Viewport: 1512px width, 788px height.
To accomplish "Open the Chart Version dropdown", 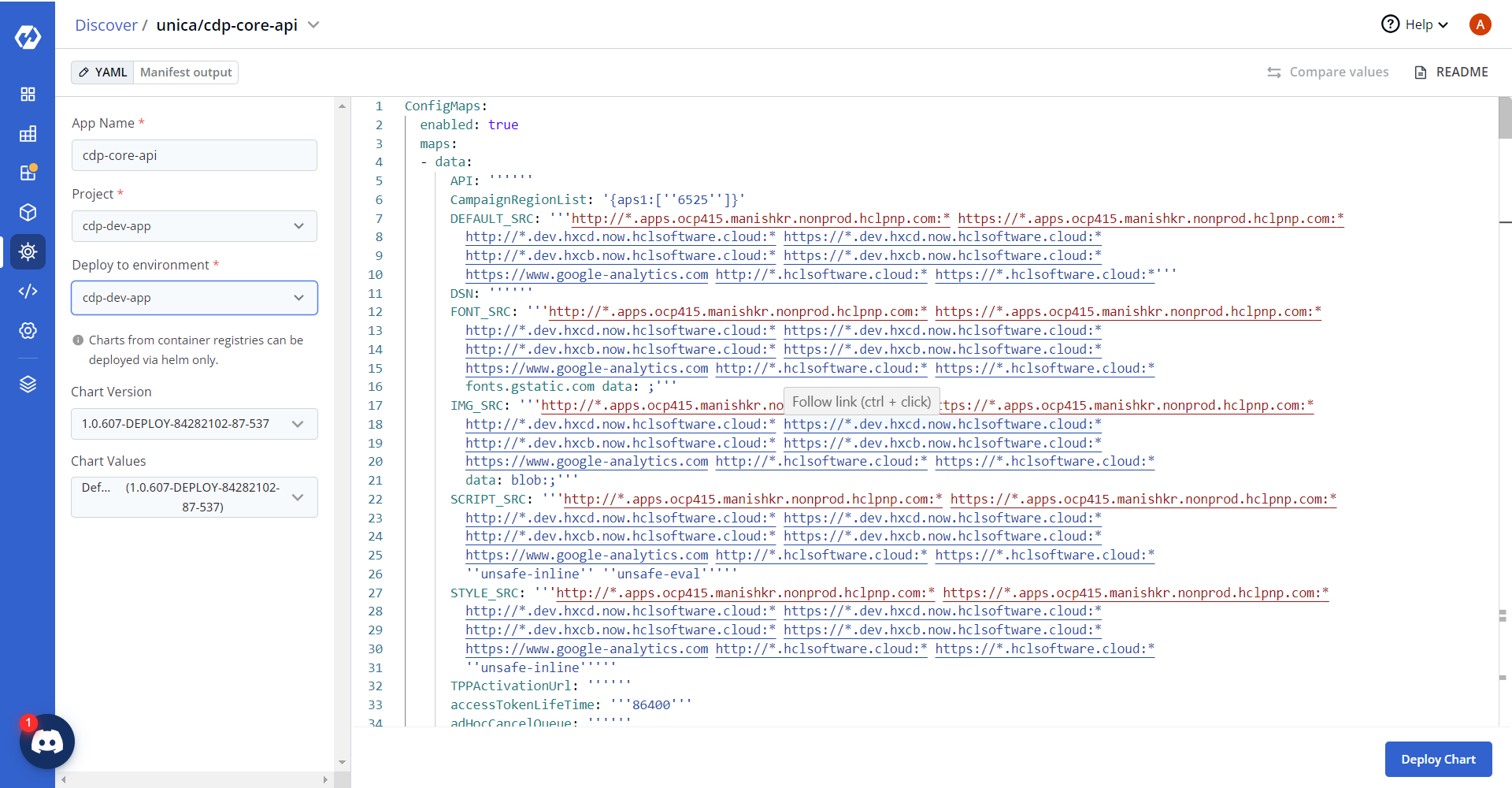I will [x=195, y=424].
